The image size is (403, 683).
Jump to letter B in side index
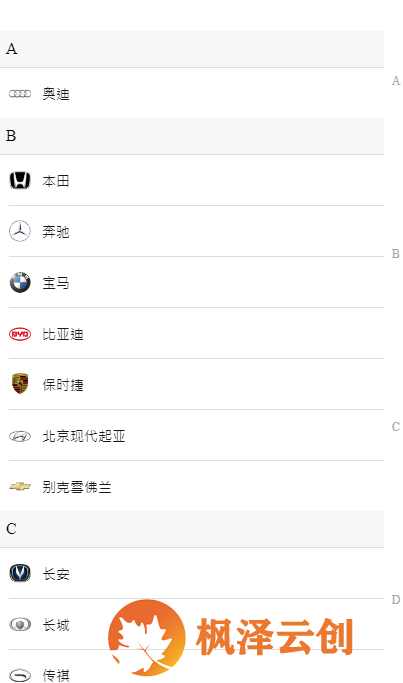pos(396,254)
